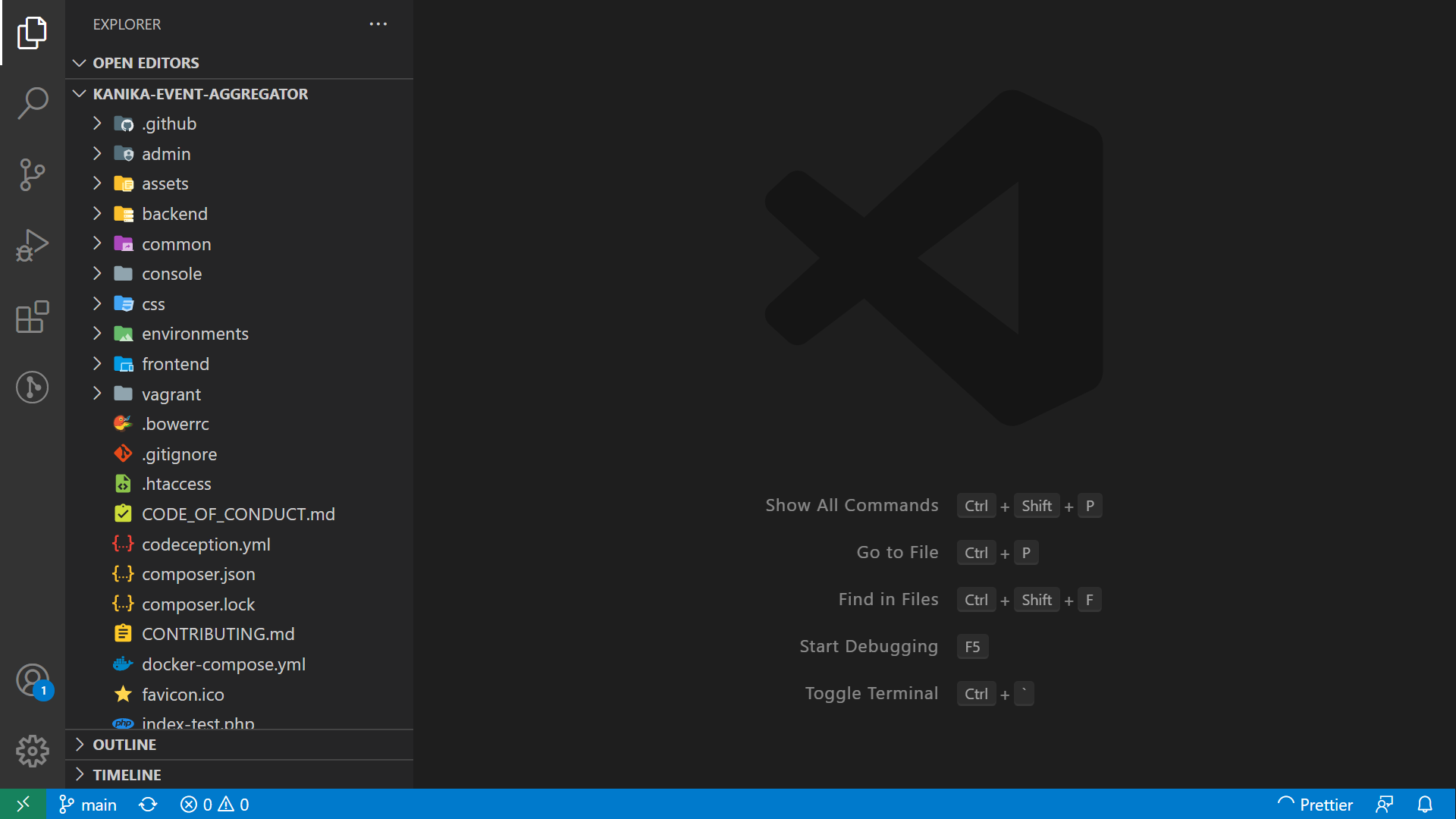Viewport: 1456px width, 819px height.
Task: Open the Git Graph activity bar icon
Action: click(32, 388)
